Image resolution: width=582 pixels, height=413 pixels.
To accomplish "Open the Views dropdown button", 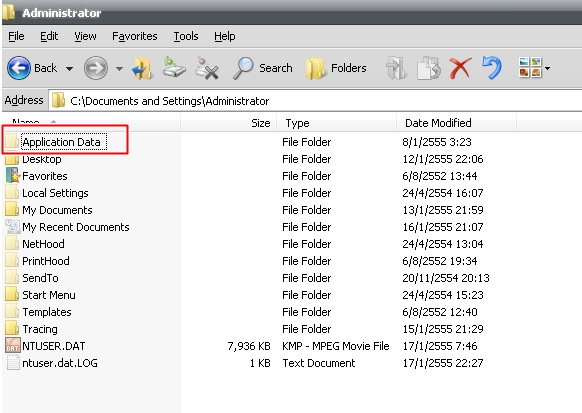I will click(534, 68).
